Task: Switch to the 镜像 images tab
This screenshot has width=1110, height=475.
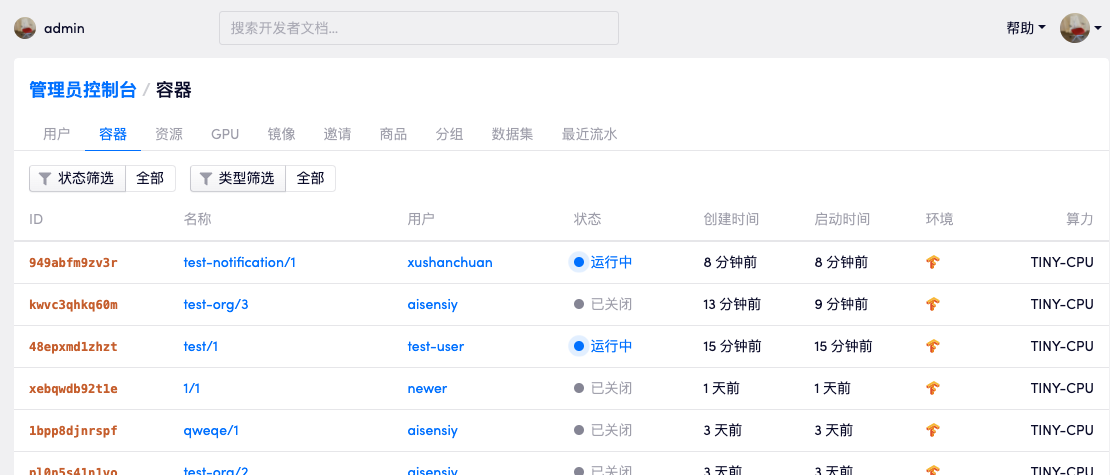Action: click(x=281, y=134)
